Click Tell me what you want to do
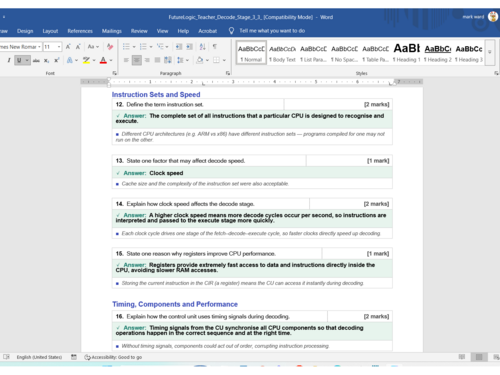 (x=272, y=31)
